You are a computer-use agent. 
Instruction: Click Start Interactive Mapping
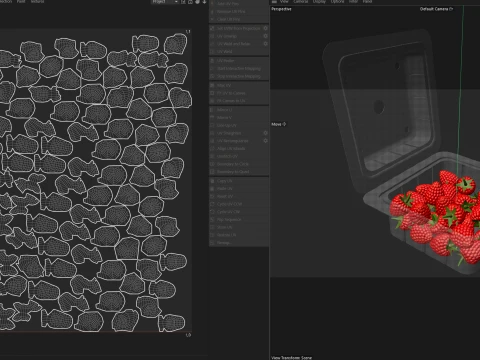point(239,68)
